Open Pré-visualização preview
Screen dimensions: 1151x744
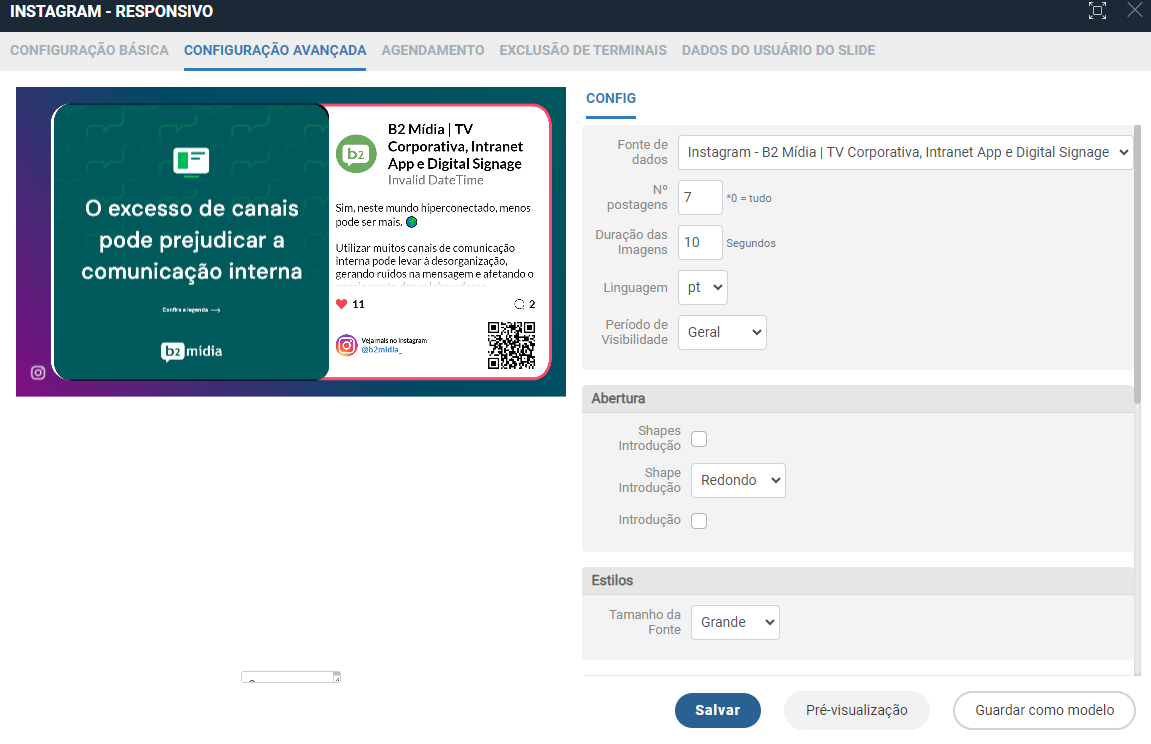point(857,710)
